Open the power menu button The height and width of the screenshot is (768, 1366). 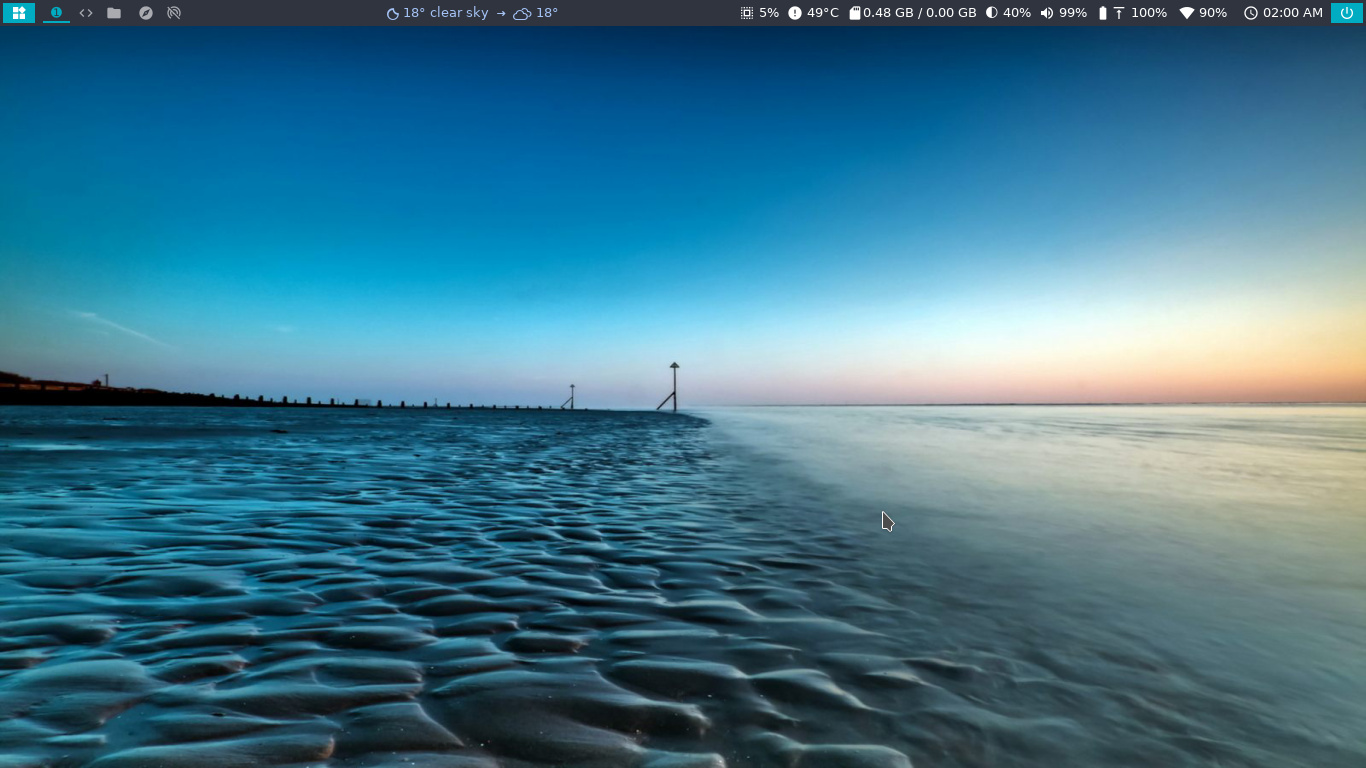[x=1346, y=13]
